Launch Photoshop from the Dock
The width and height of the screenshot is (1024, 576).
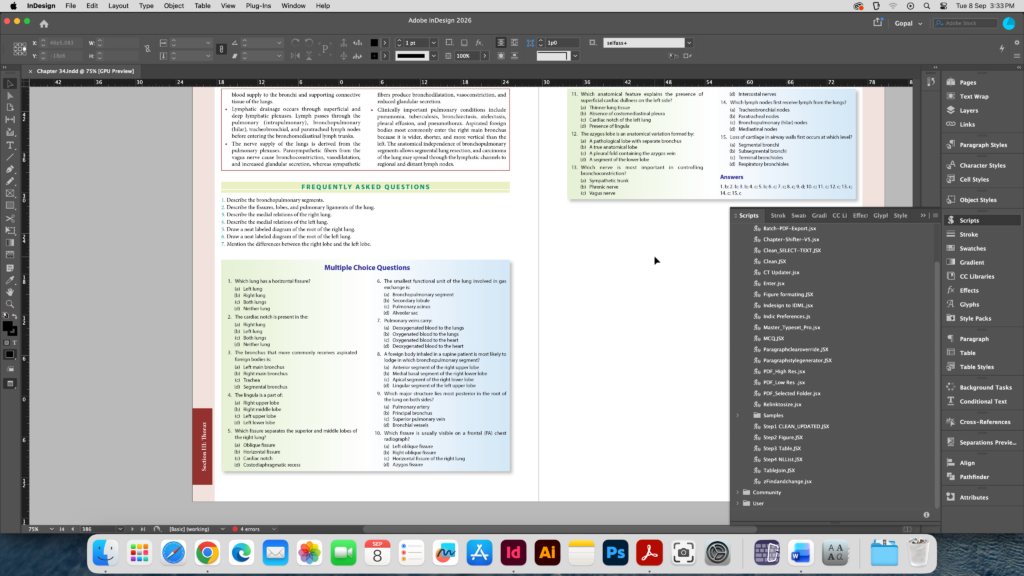coord(615,553)
